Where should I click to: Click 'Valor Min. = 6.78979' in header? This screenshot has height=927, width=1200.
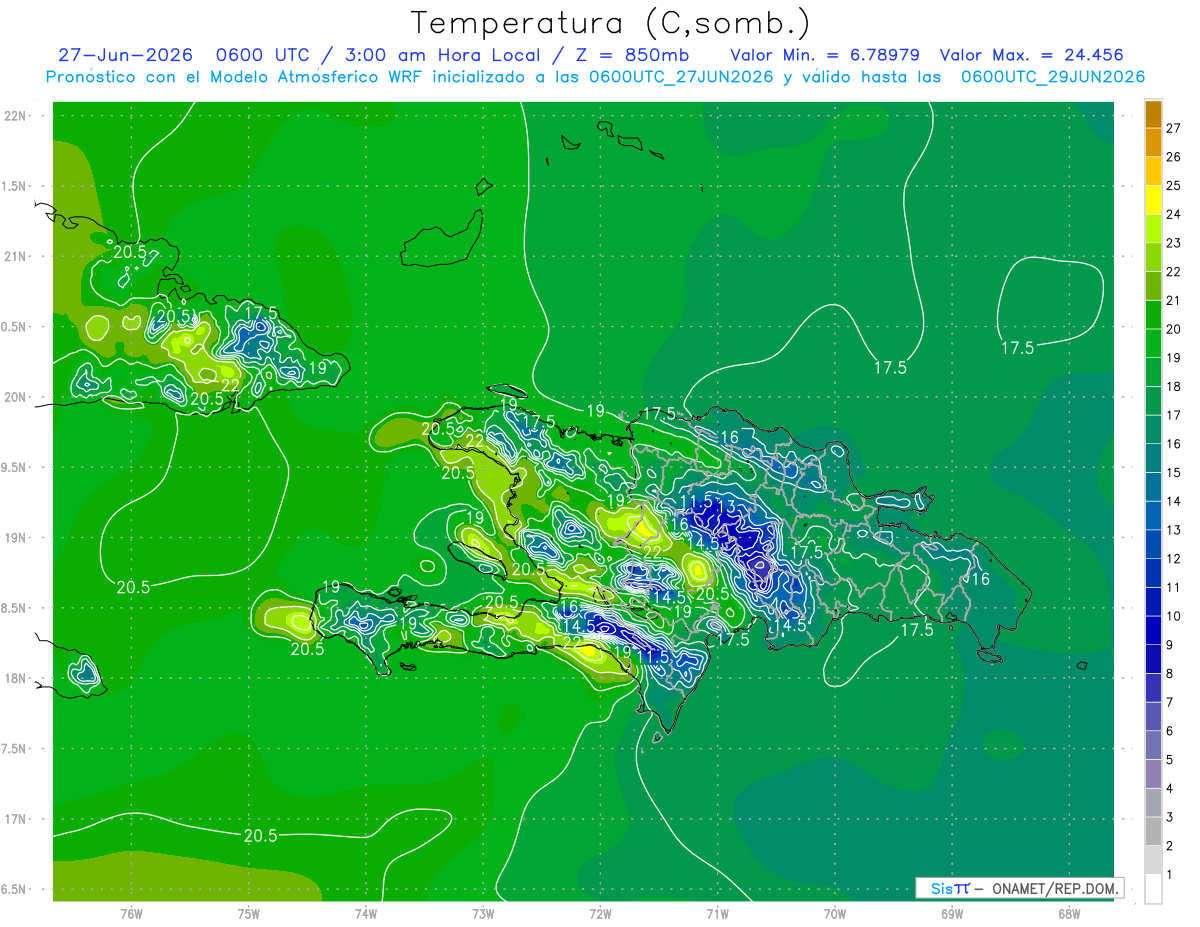pos(825,55)
